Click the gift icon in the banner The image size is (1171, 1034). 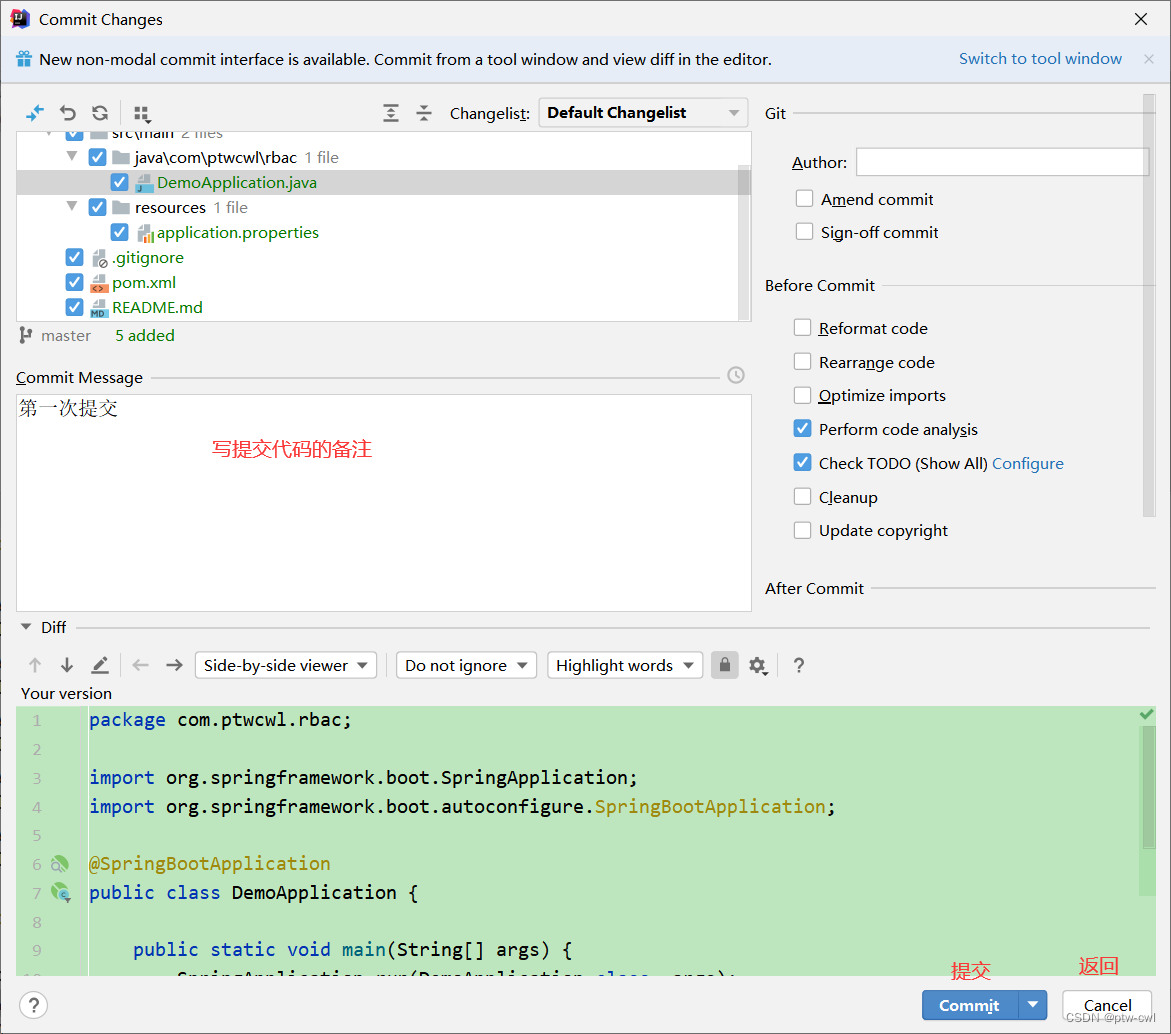[x=24, y=59]
